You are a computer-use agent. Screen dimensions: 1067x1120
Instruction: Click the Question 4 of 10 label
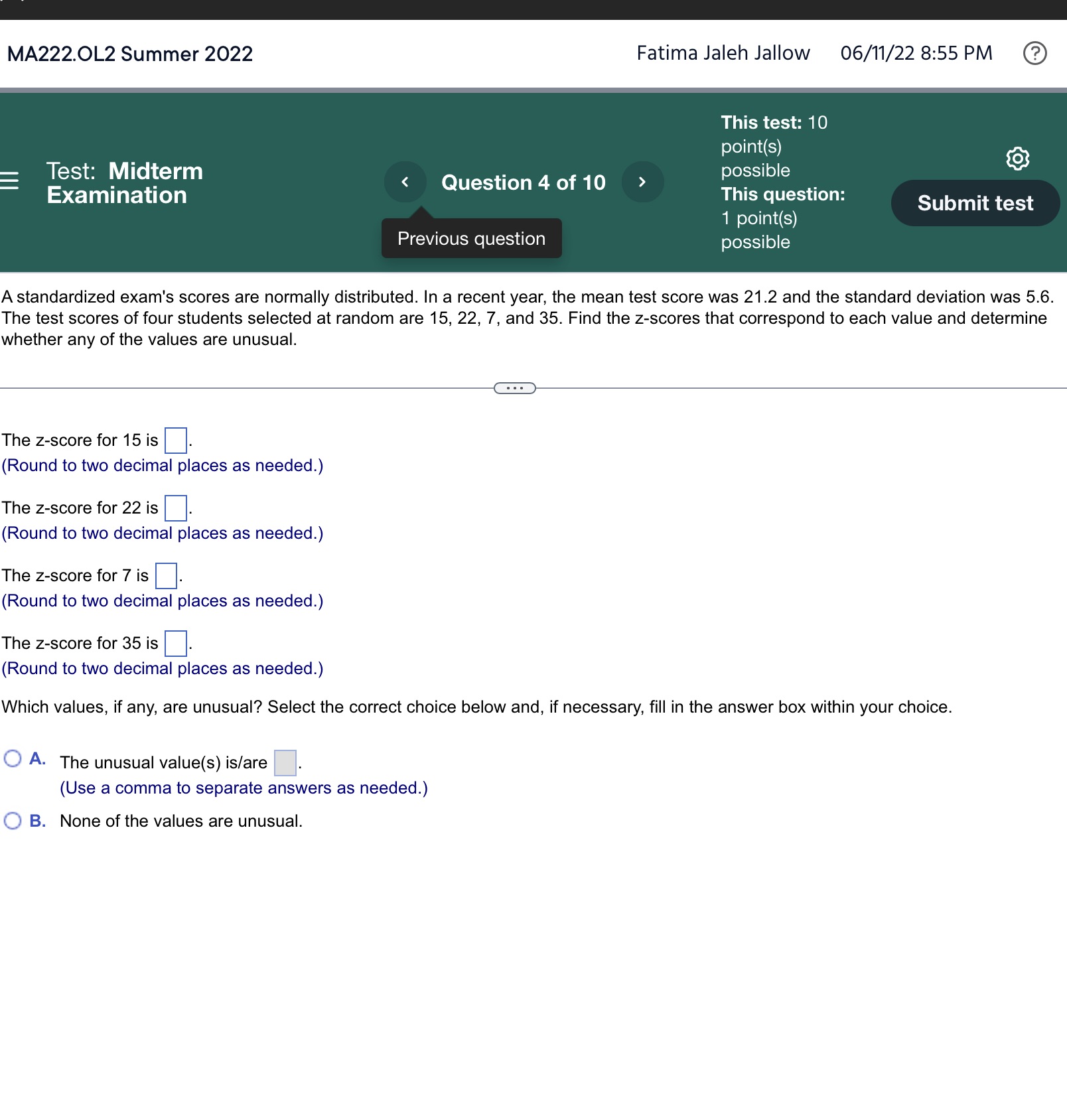(x=524, y=182)
